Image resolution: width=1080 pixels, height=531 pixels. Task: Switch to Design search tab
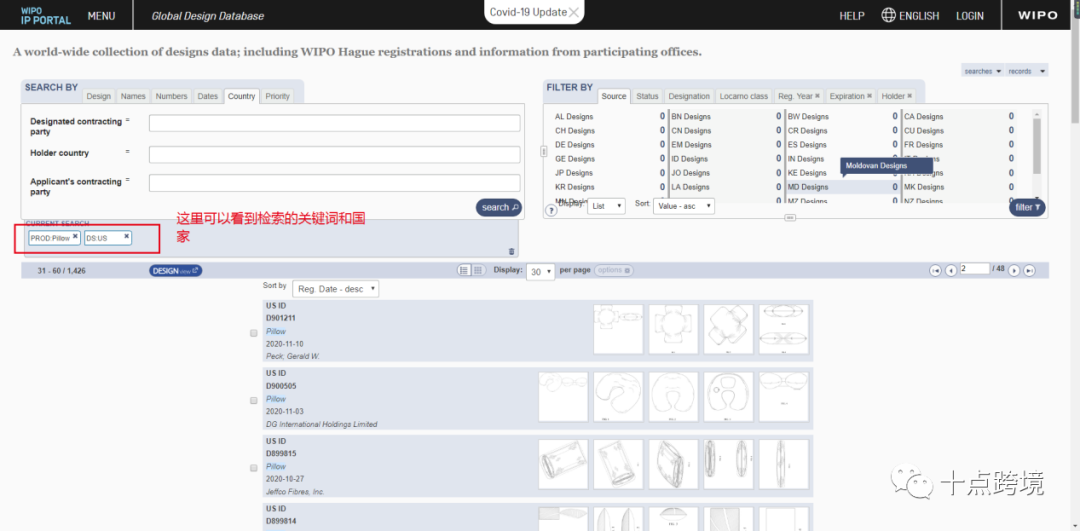(x=98, y=96)
